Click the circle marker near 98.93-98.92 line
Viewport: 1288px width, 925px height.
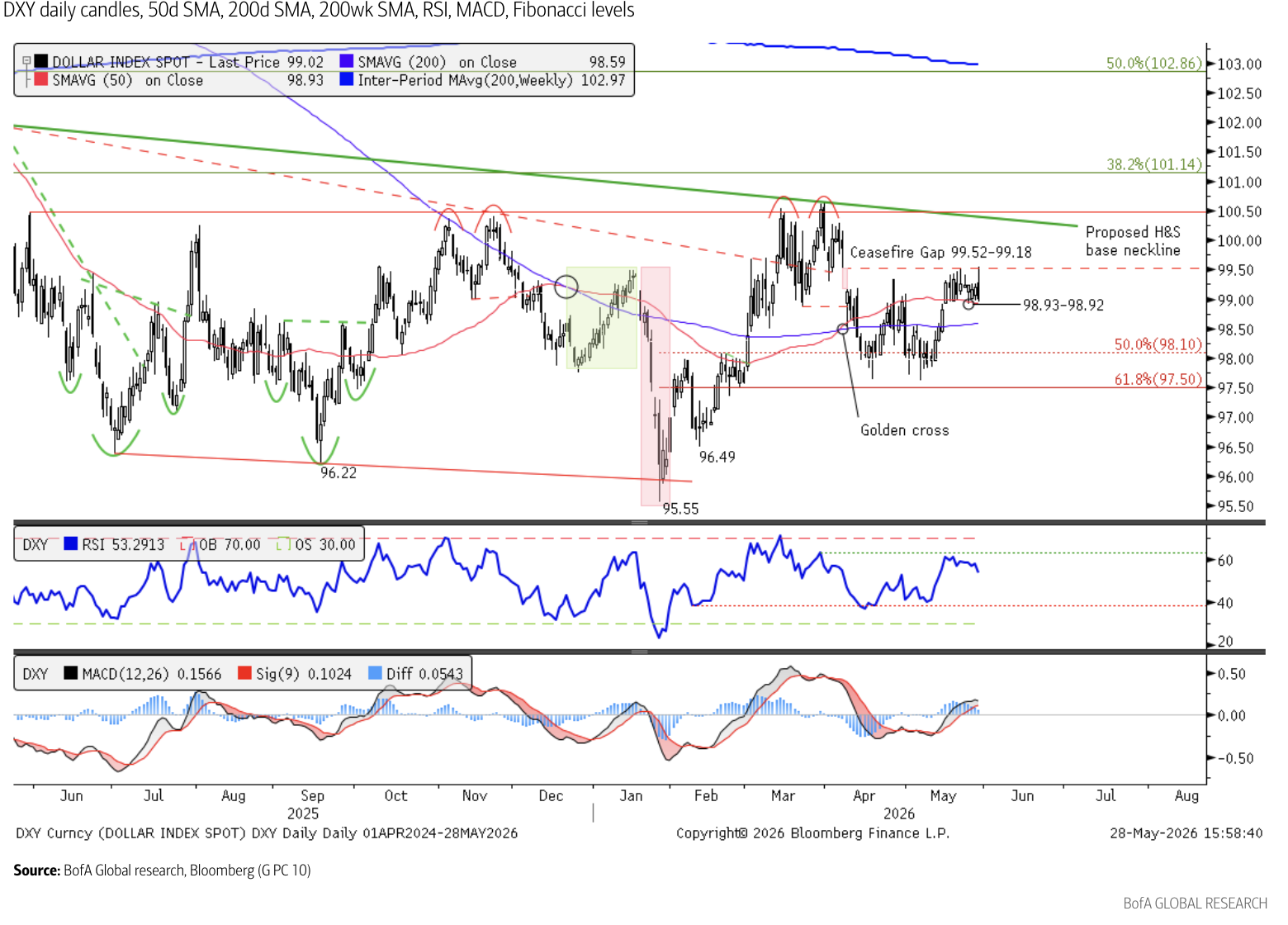(968, 305)
